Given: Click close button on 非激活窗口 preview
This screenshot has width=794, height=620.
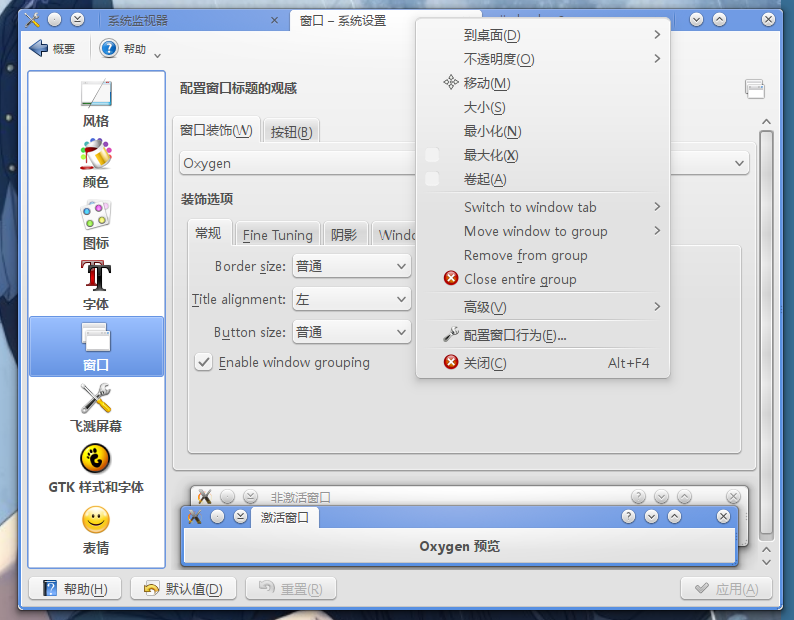Looking at the screenshot, I should [x=733, y=496].
